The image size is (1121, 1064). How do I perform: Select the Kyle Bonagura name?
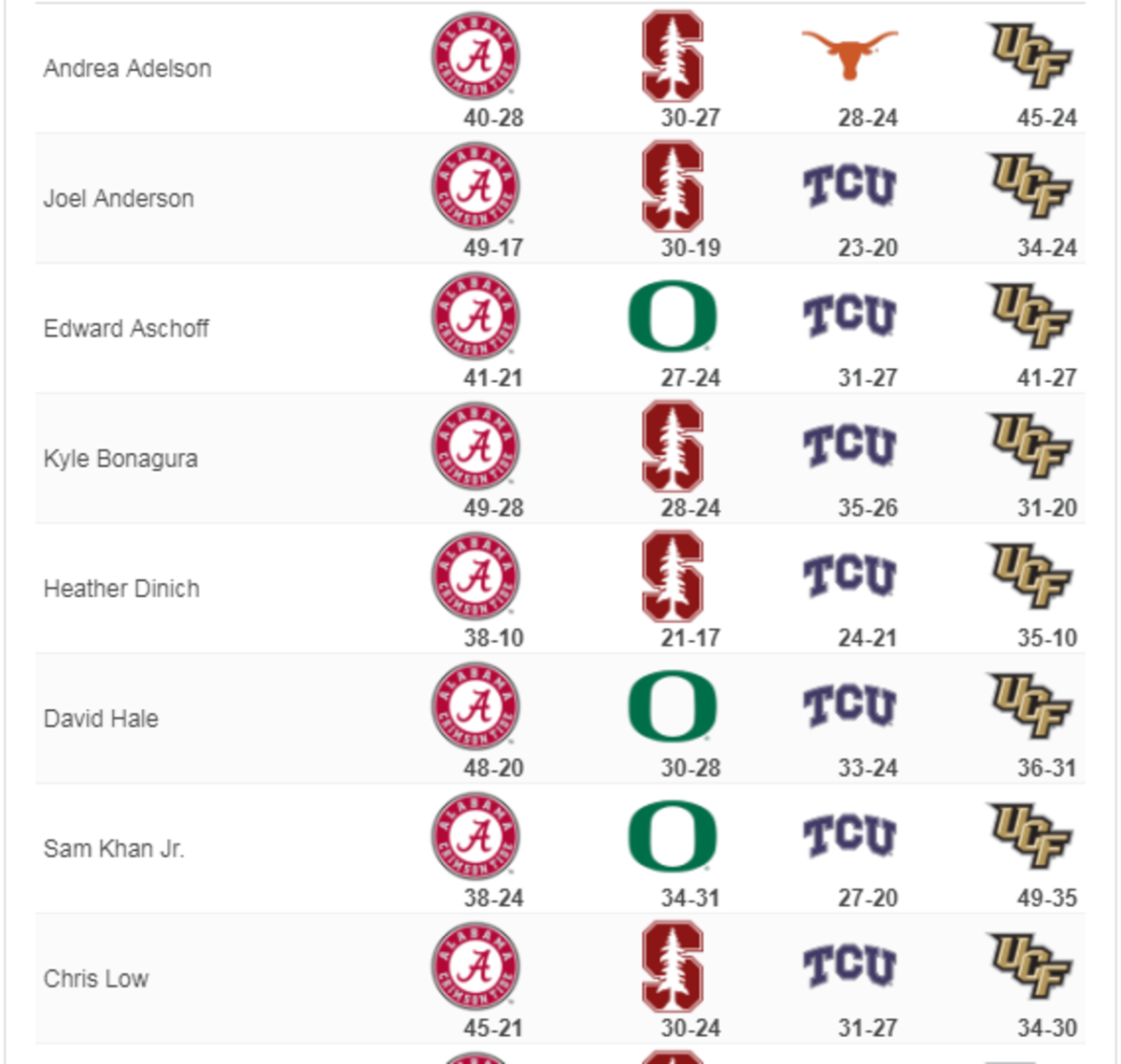point(121,459)
